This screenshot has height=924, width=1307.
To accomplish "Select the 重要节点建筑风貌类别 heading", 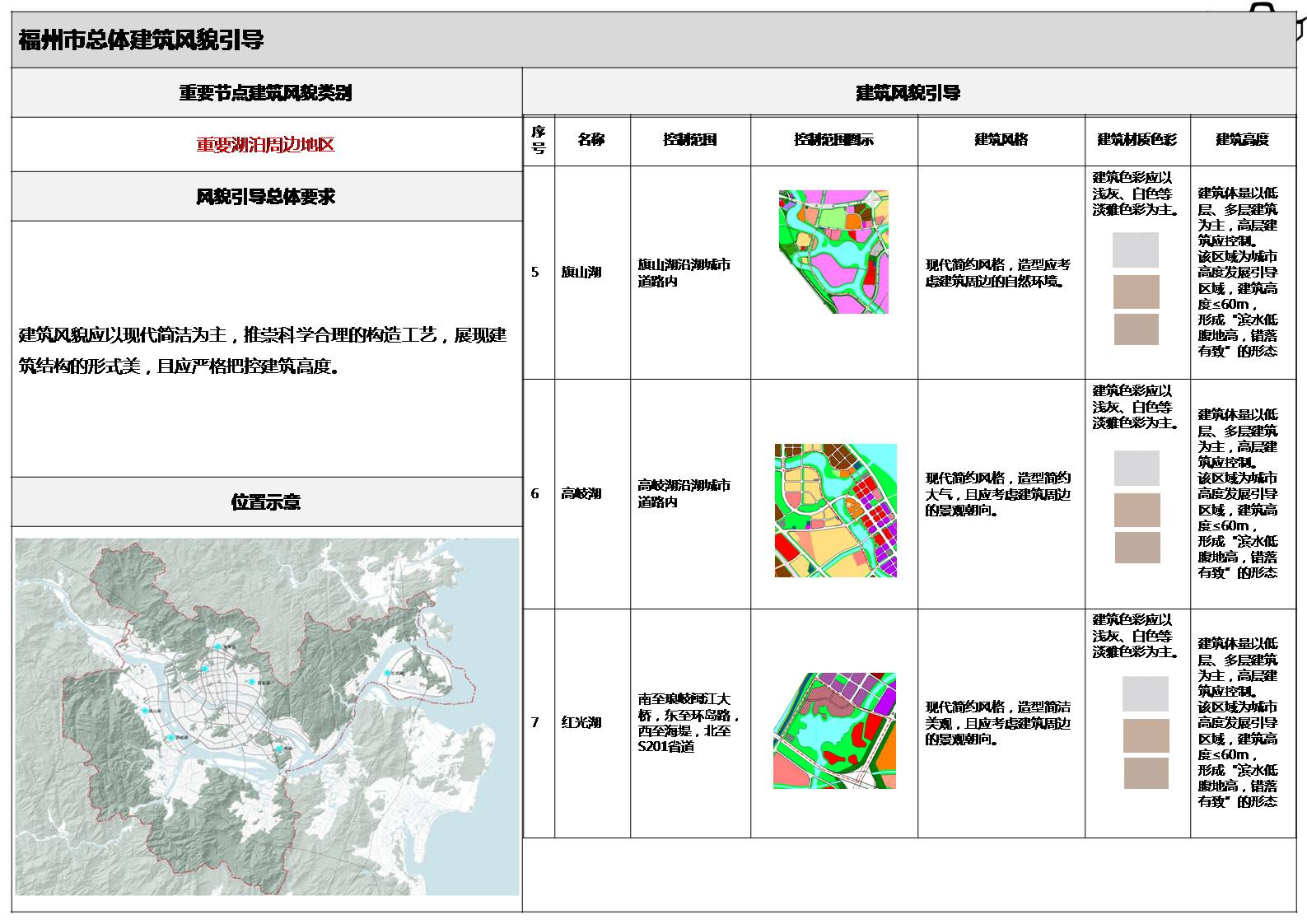I will click(x=266, y=93).
